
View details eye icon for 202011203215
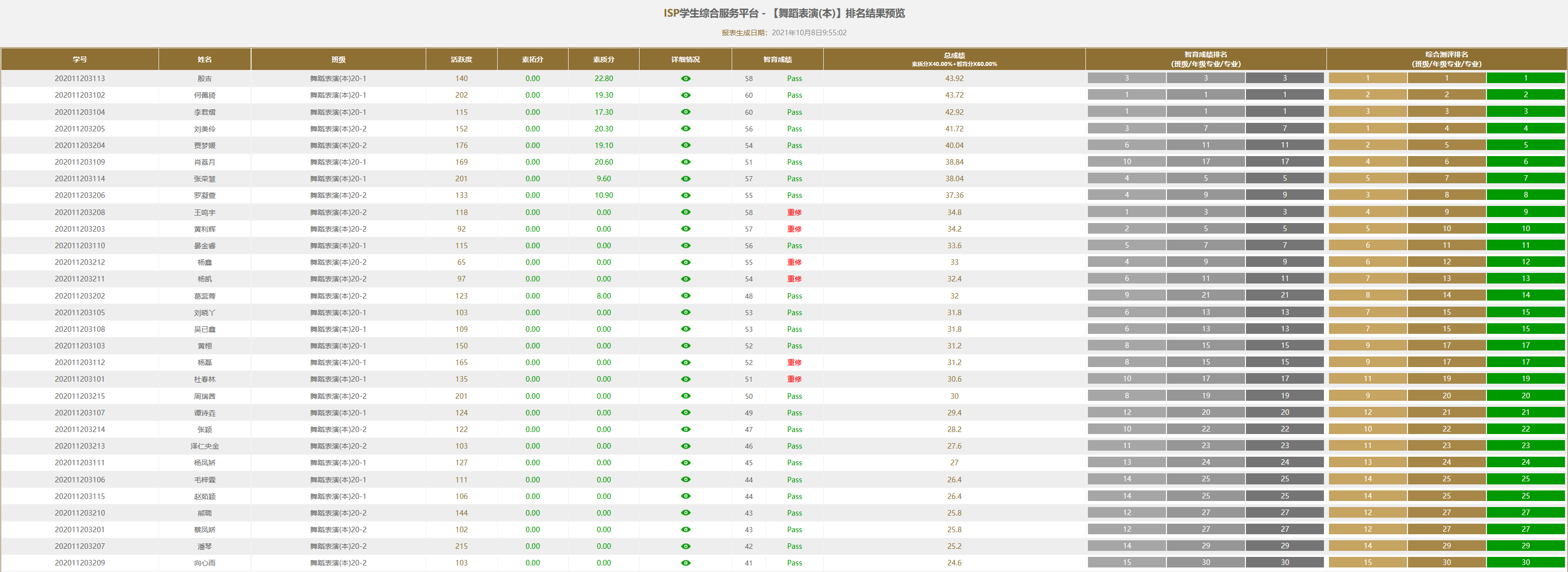coord(685,396)
